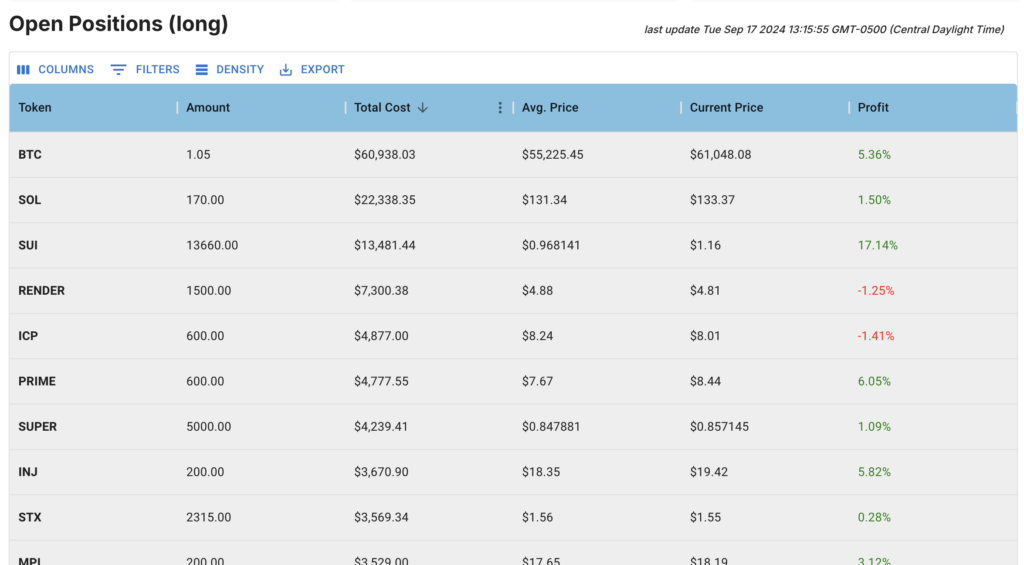
Task: Select the BTC token cell
Action: [93, 155]
